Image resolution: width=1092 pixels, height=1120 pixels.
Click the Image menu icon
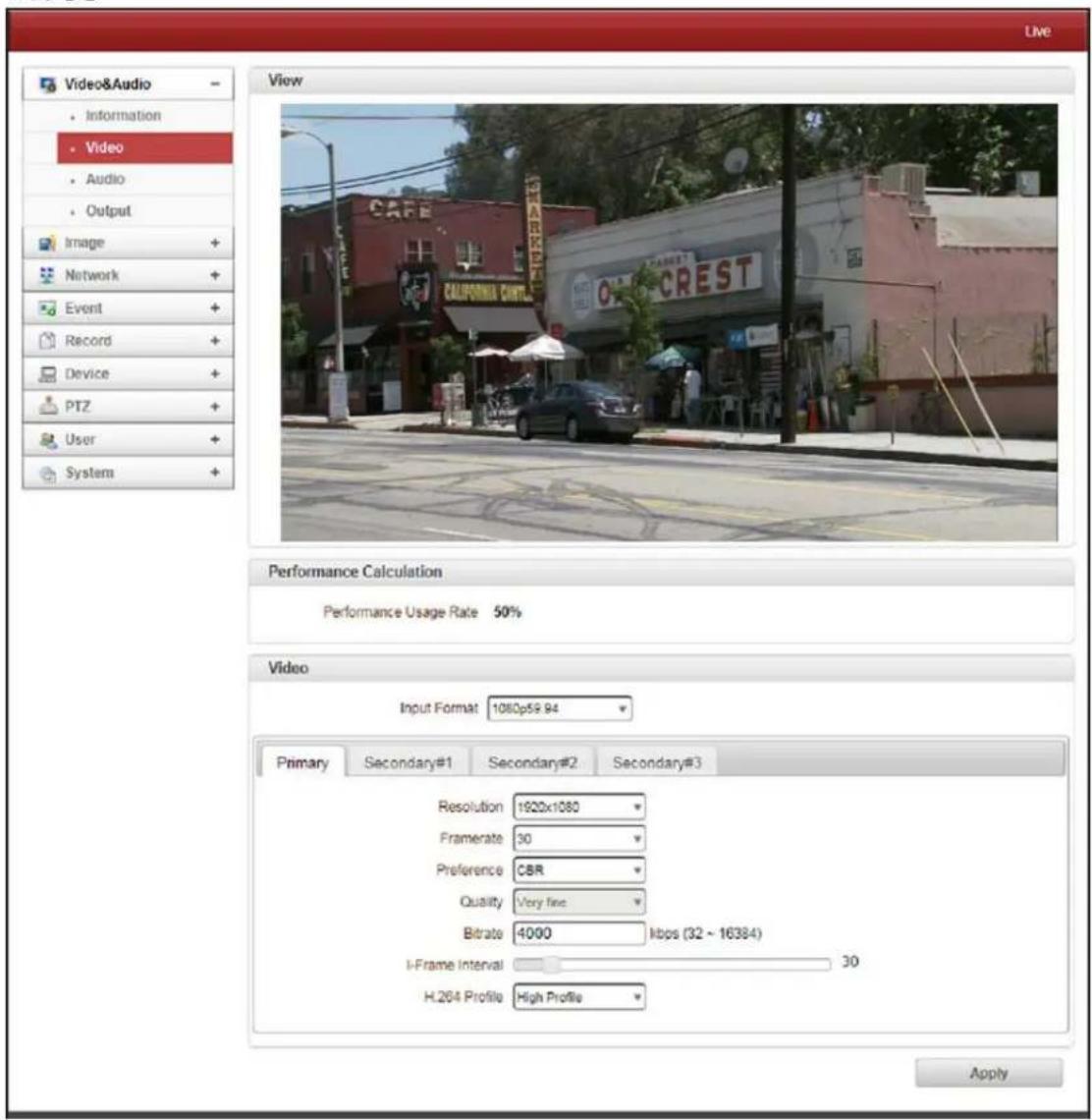(47, 244)
